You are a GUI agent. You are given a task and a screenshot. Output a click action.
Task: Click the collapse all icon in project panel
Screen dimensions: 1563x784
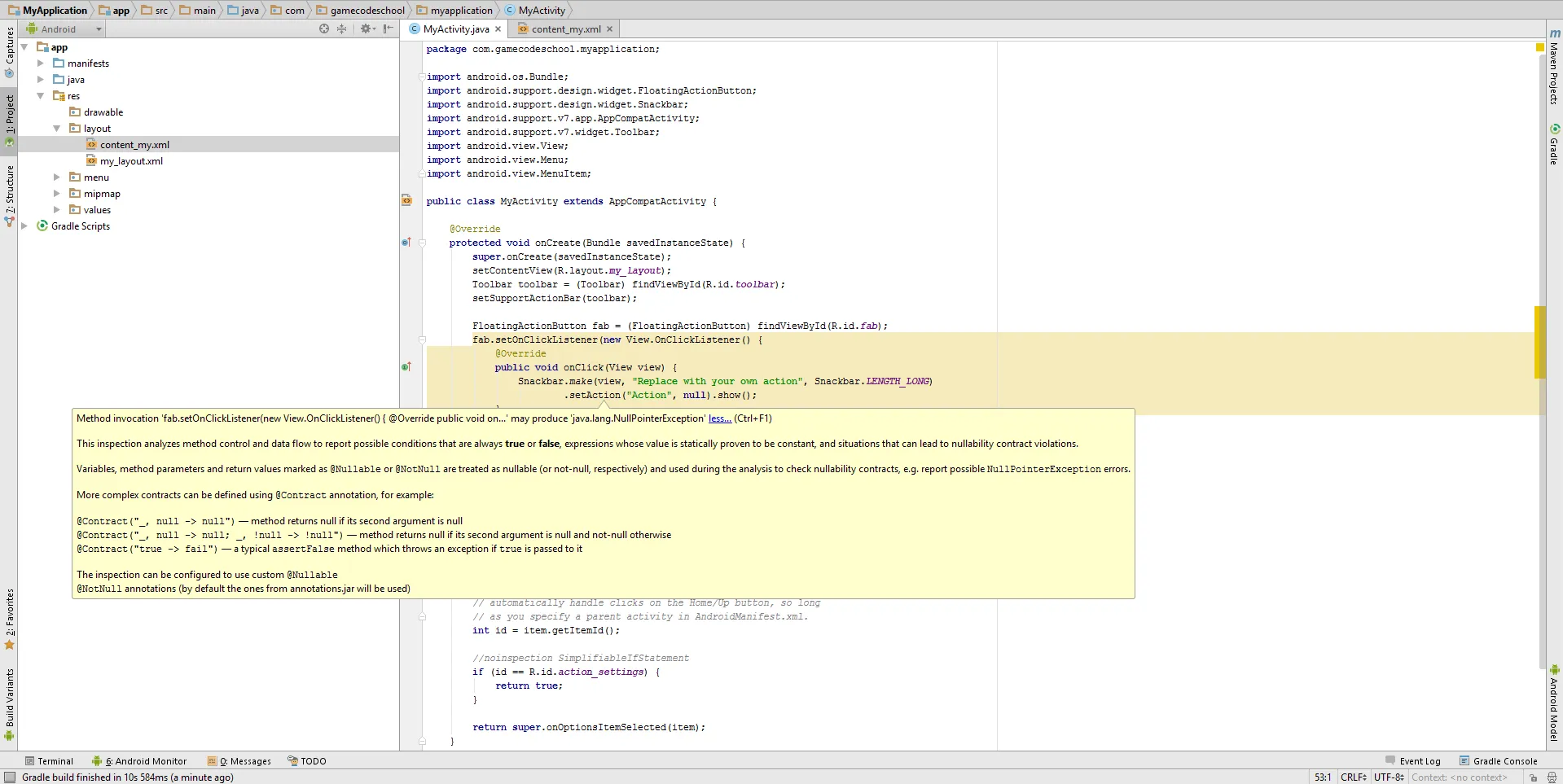tap(342, 28)
